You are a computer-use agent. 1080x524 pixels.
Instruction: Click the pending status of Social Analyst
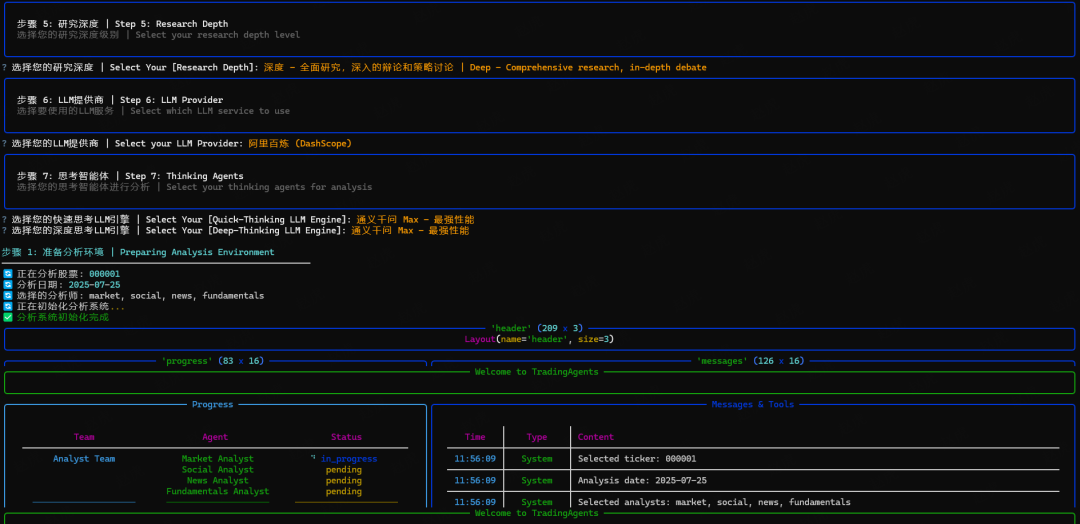[344, 470]
